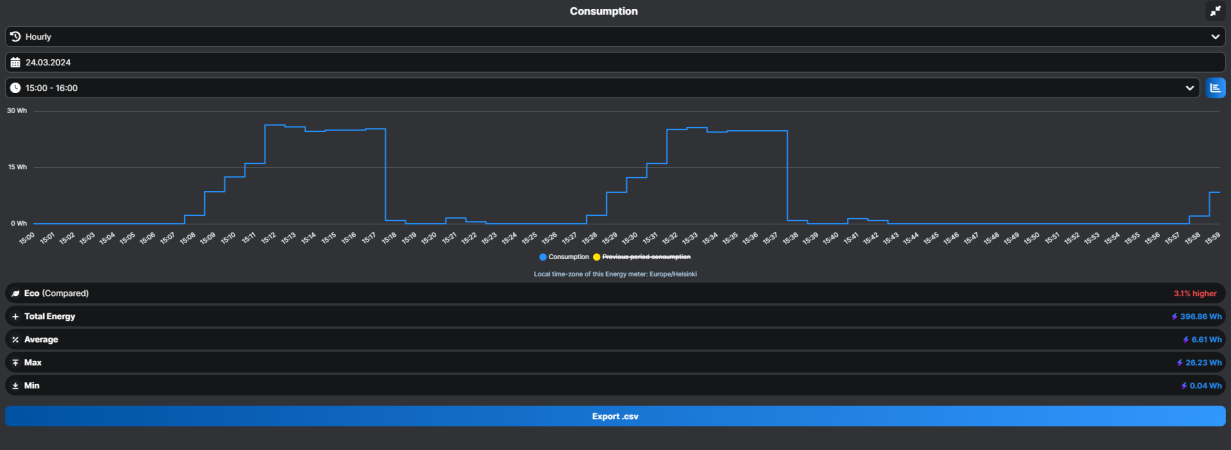The width and height of the screenshot is (1231, 450).
Task: Click the download icon beside Min
Action: click(x=15, y=386)
